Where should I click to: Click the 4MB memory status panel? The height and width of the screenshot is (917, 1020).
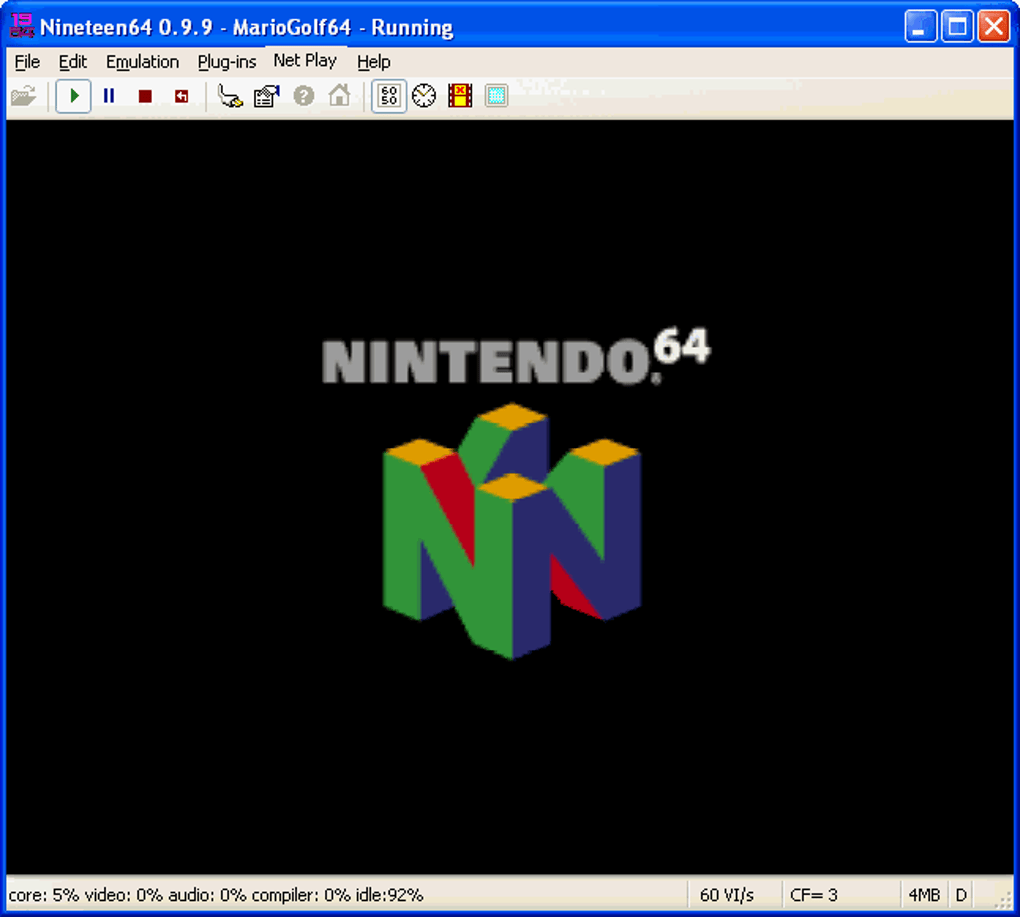[x=924, y=896]
